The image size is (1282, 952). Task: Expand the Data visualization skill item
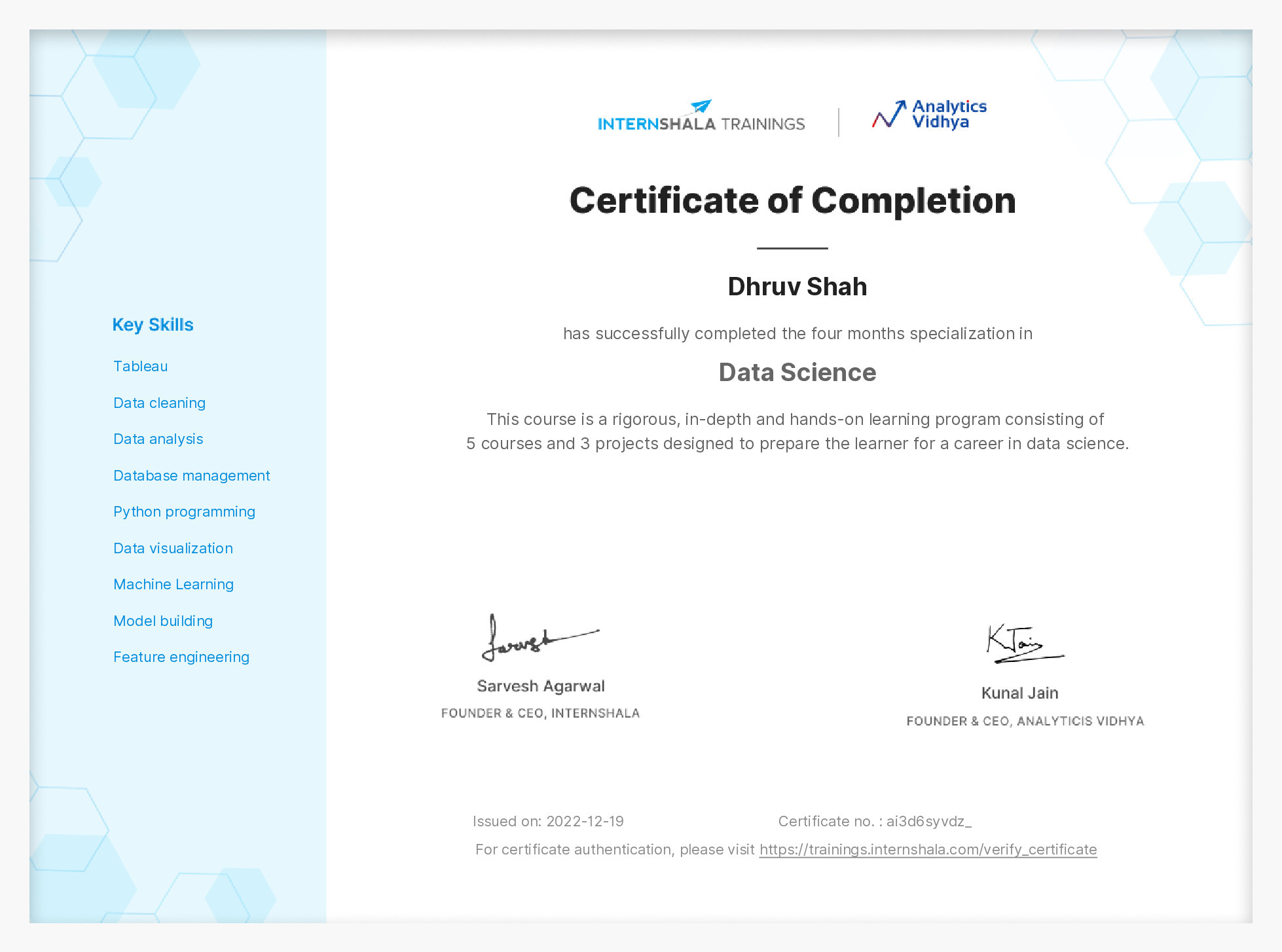173,548
